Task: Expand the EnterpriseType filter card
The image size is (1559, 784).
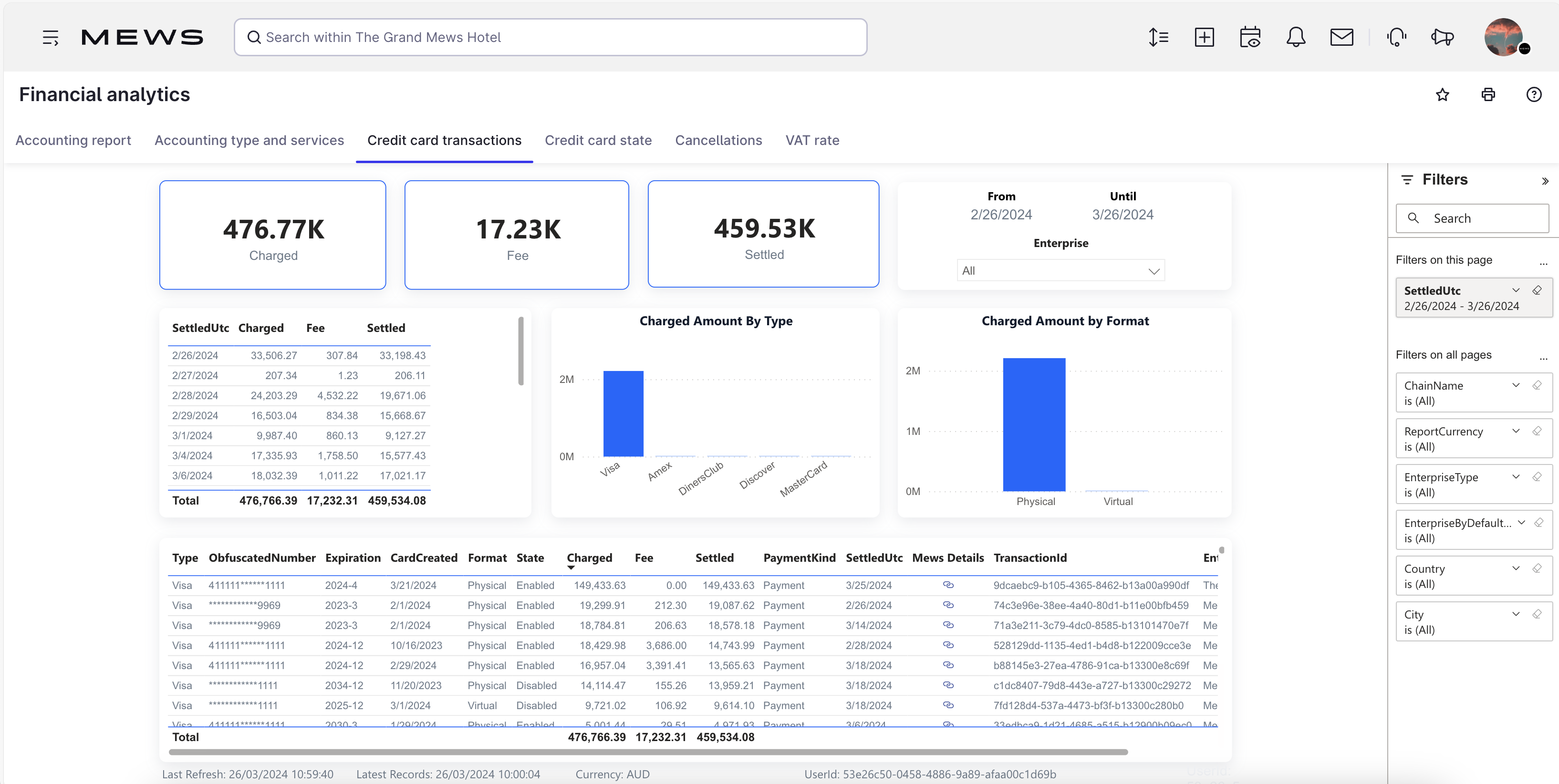Action: tap(1516, 477)
